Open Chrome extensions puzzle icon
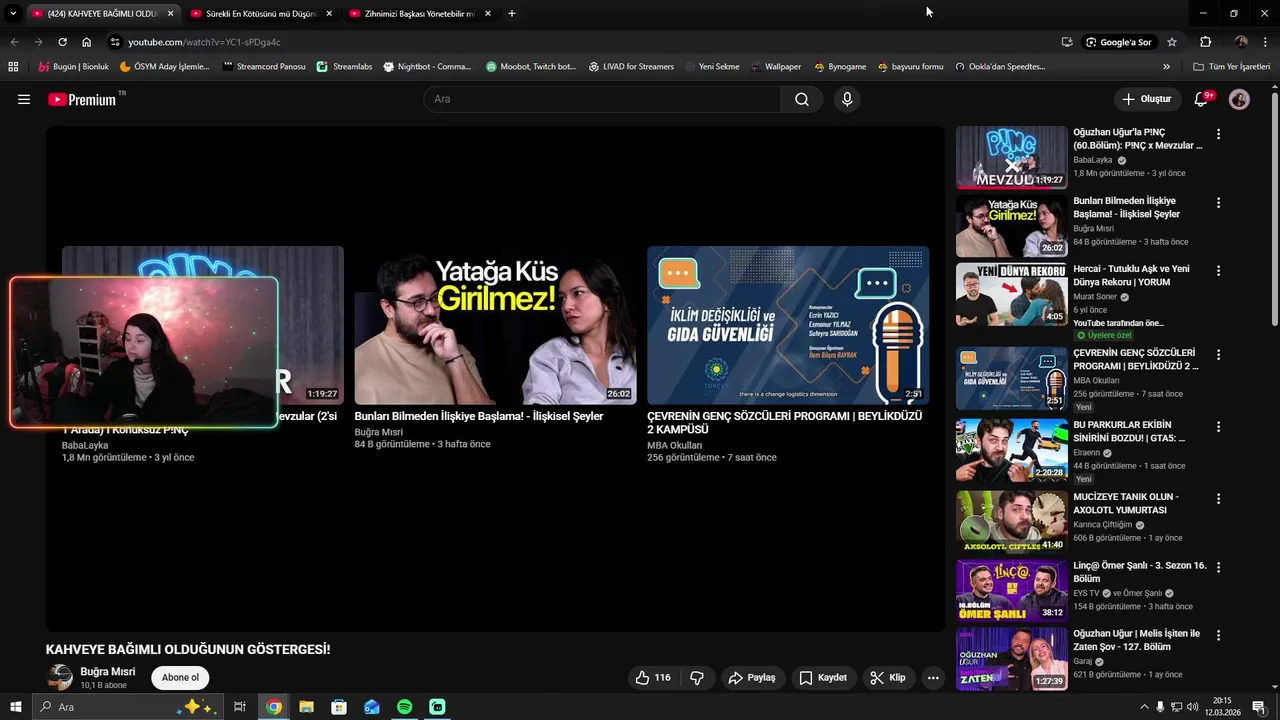The image size is (1280, 720). pyautogui.click(x=1206, y=42)
